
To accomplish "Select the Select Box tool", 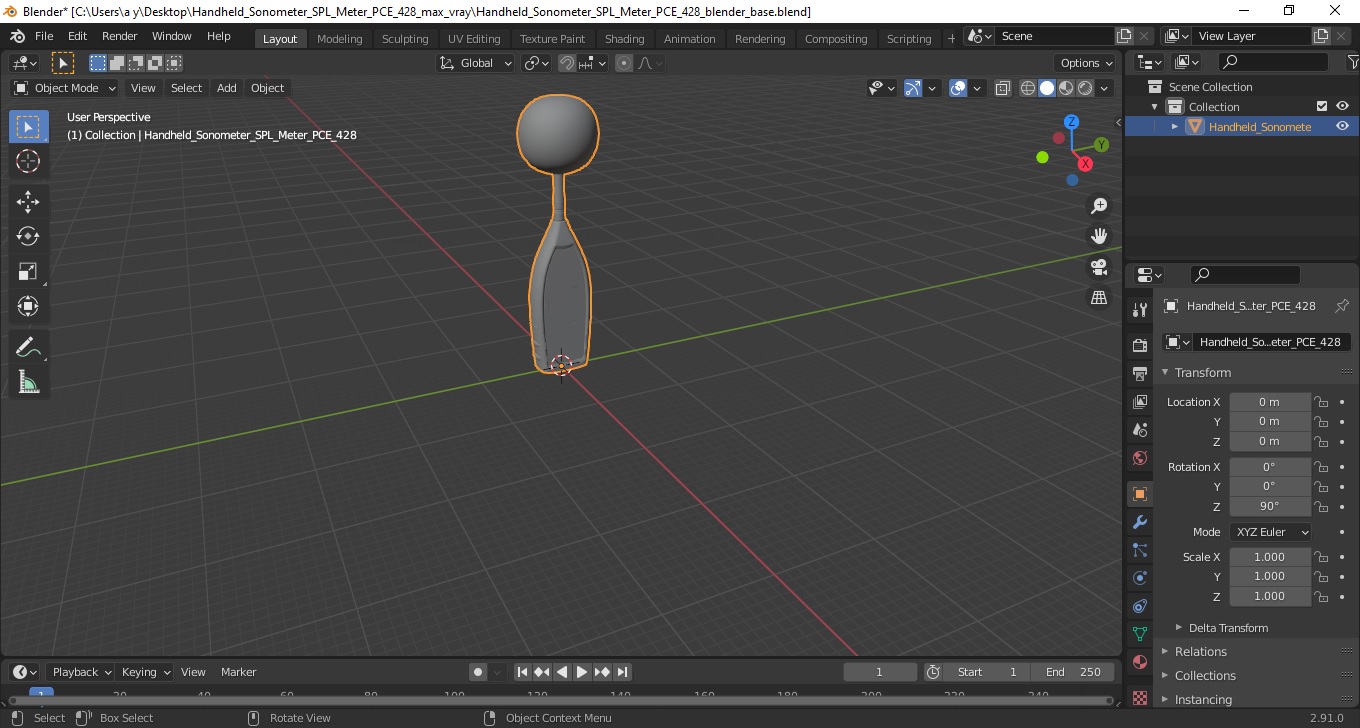I will click(x=28, y=127).
